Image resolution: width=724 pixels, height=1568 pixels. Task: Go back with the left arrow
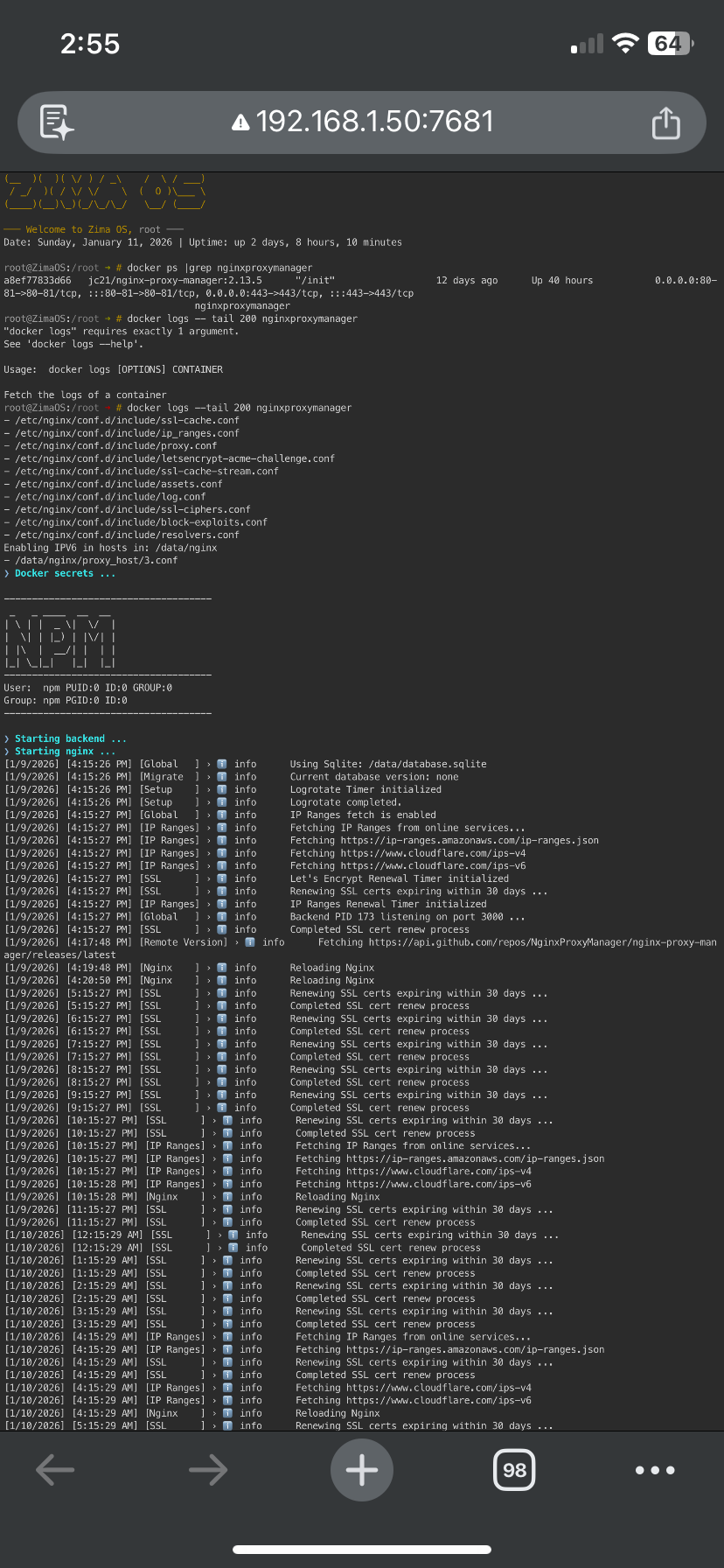pyautogui.click(x=55, y=1470)
